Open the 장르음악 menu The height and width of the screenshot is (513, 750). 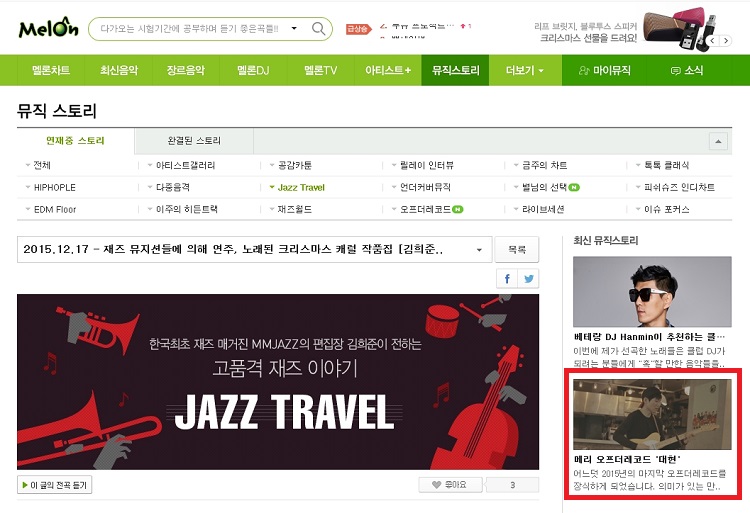point(186,70)
